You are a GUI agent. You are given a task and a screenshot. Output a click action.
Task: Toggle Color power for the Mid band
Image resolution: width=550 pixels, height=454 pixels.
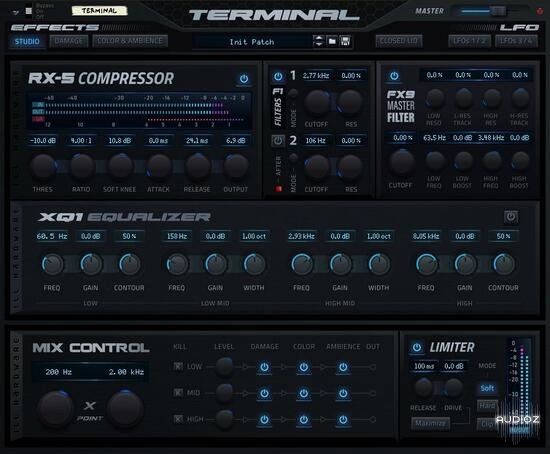[x=304, y=393]
